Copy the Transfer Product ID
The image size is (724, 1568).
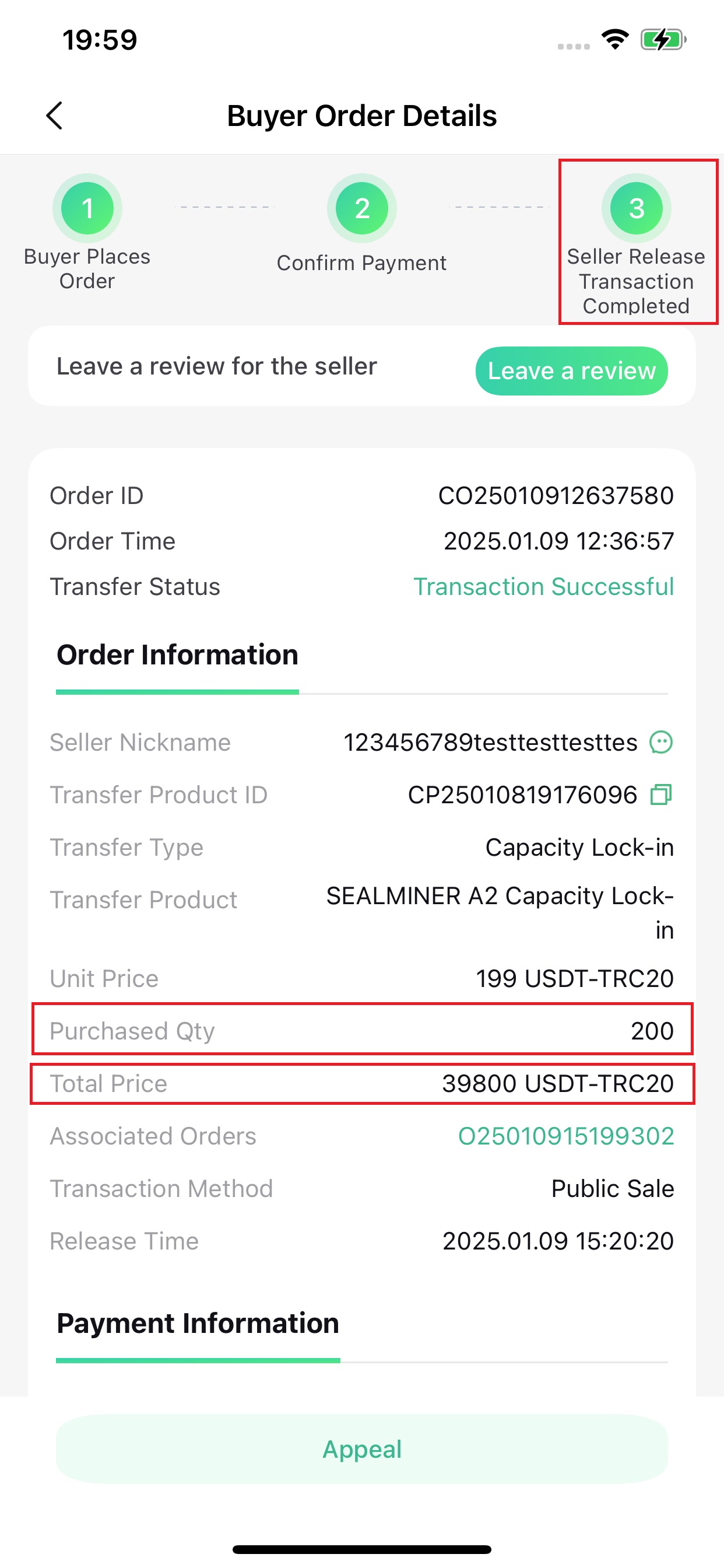(660, 794)
